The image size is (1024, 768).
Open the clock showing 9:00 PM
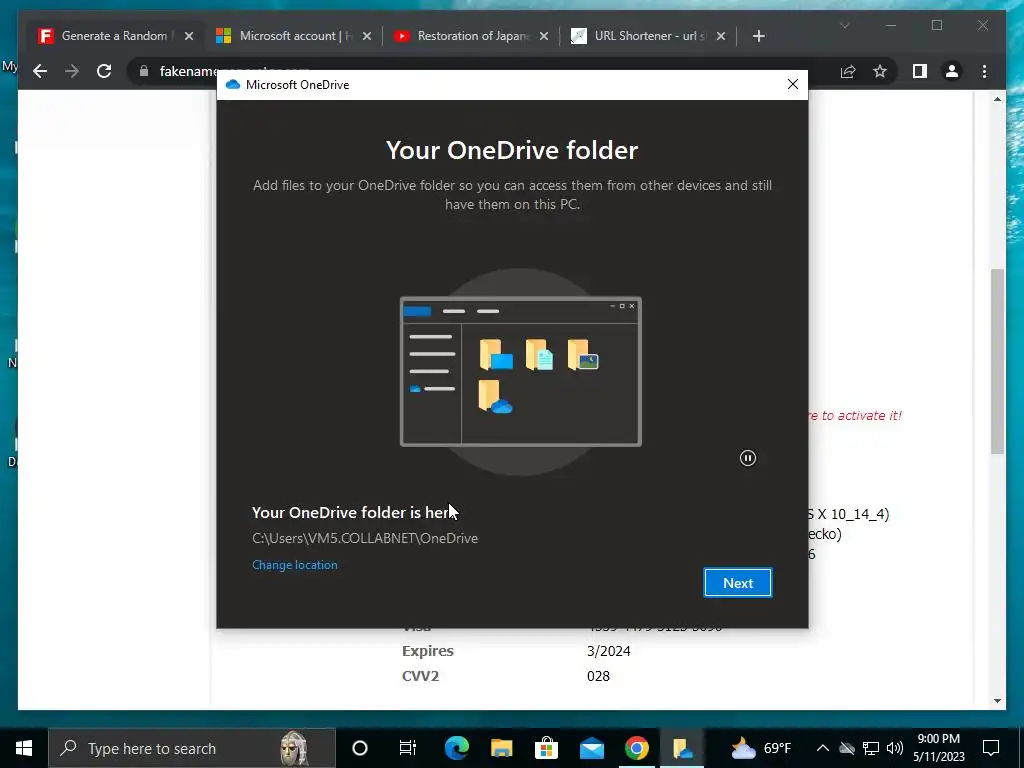[x=938, y=748]
